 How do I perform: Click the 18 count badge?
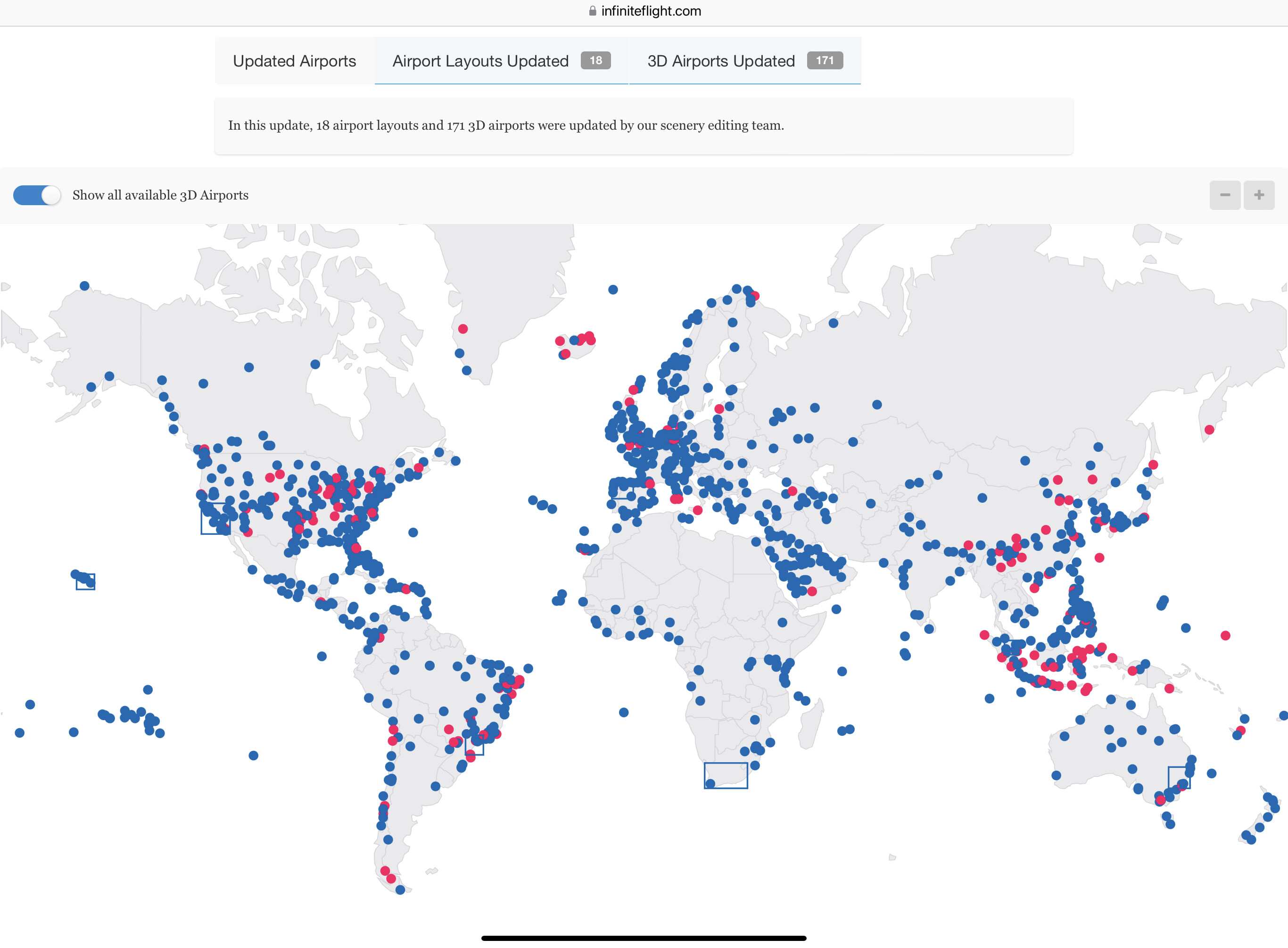595,60
